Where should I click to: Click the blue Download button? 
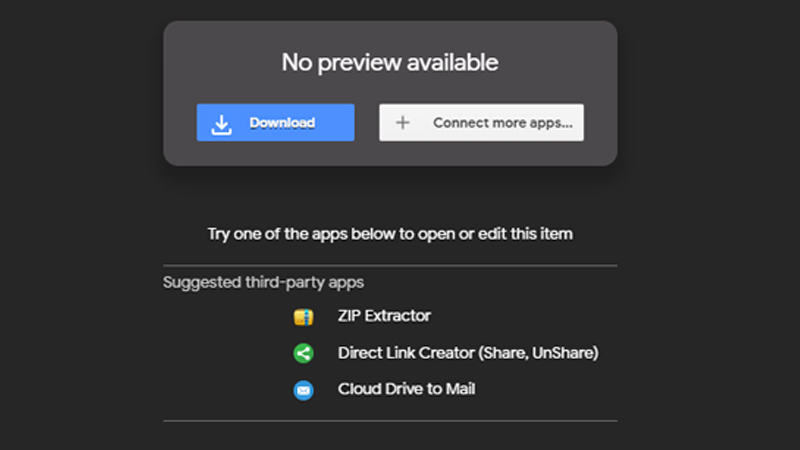(x=276, y=122)
